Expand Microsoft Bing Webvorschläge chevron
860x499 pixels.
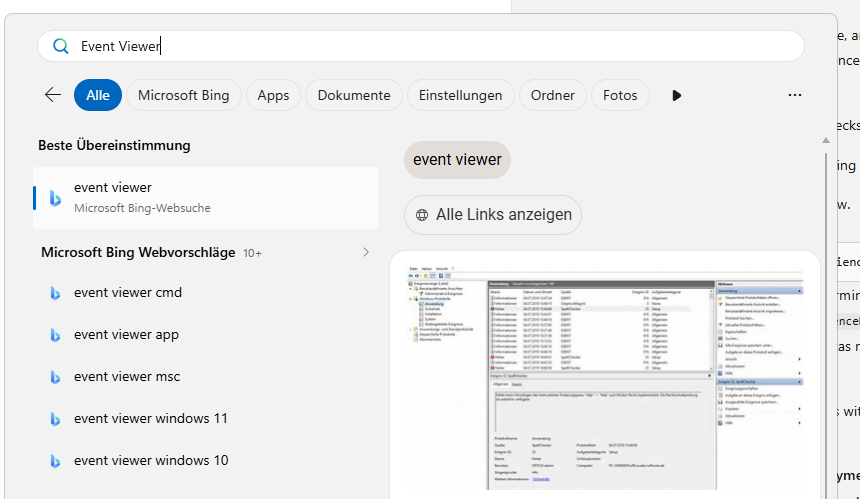tap(366, 252)
